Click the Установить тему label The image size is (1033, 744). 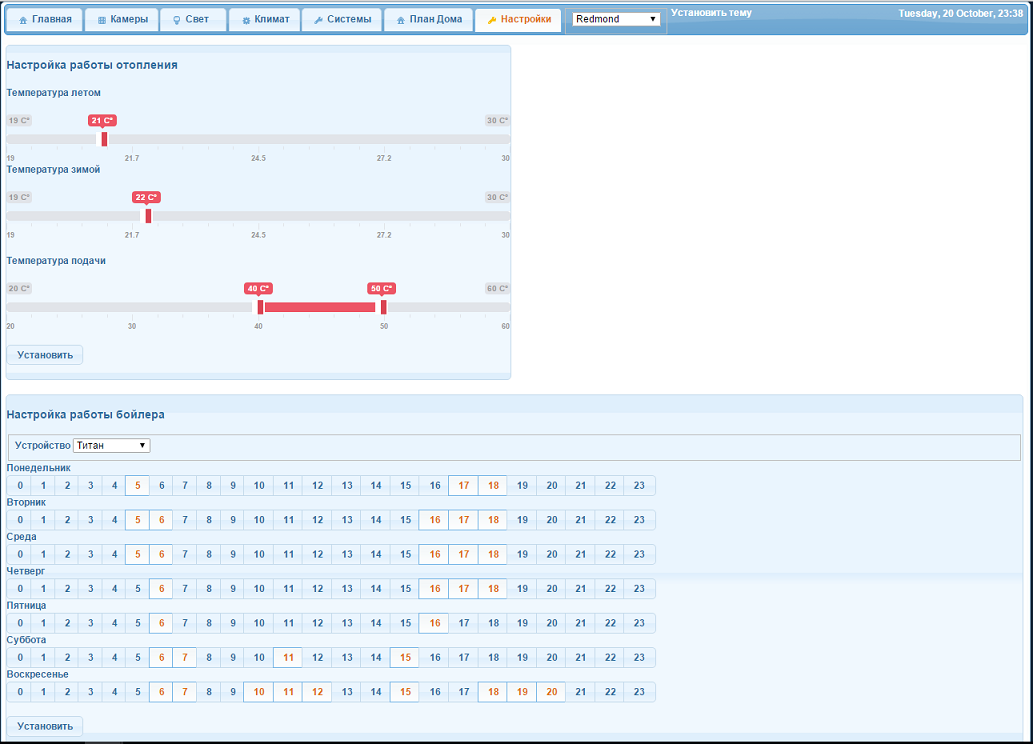711,13
